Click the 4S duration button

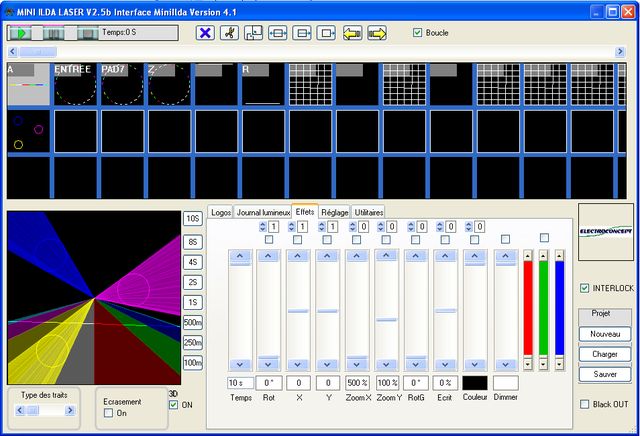tap(193, 262)
